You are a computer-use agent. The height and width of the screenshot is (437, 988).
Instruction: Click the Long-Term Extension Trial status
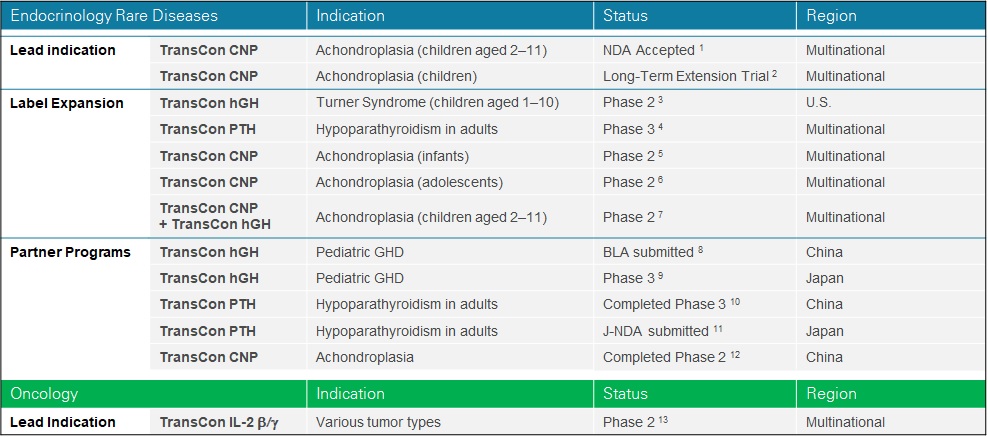[690, 77]
